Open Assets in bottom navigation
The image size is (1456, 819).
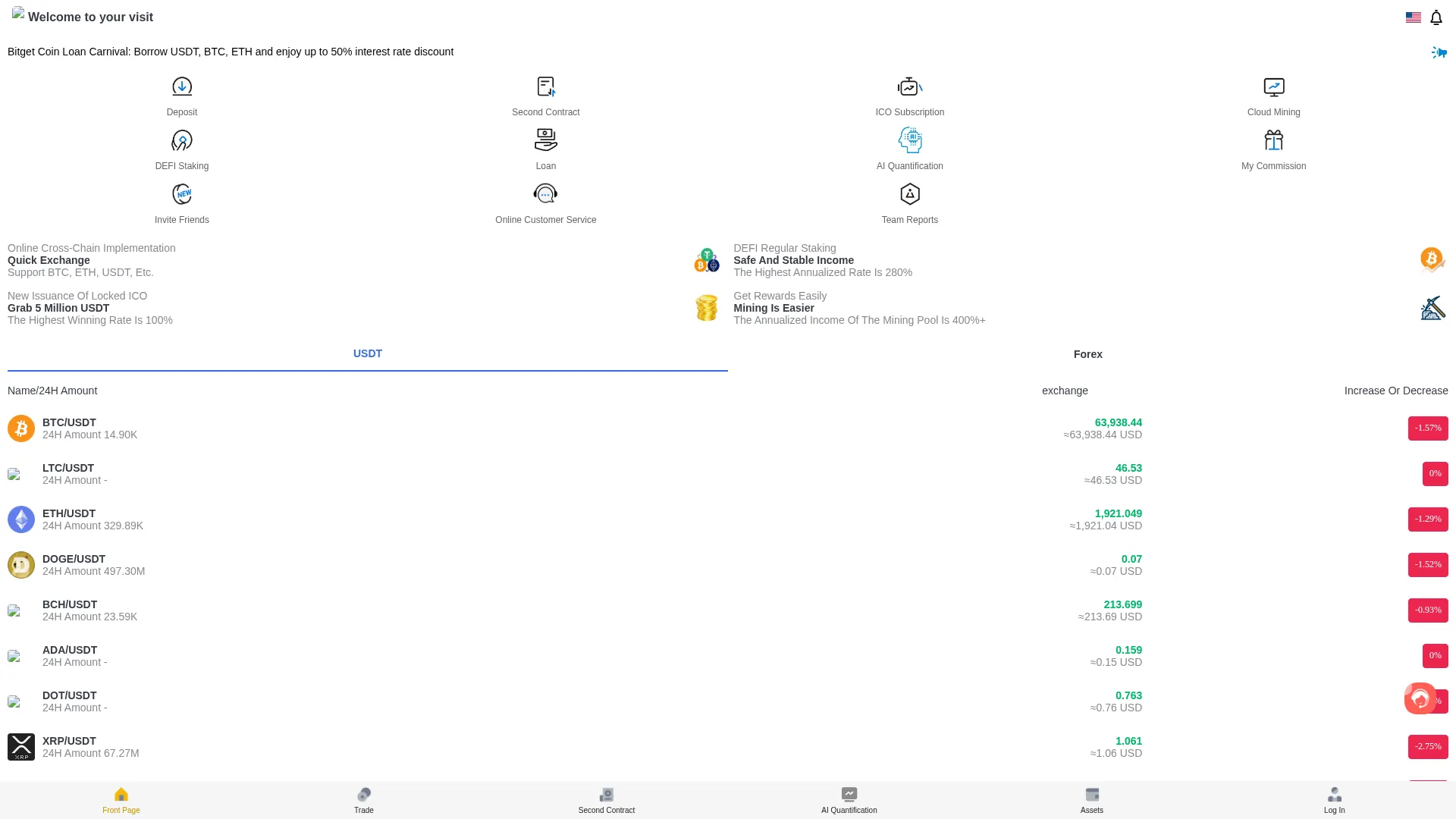point(1092,800)
